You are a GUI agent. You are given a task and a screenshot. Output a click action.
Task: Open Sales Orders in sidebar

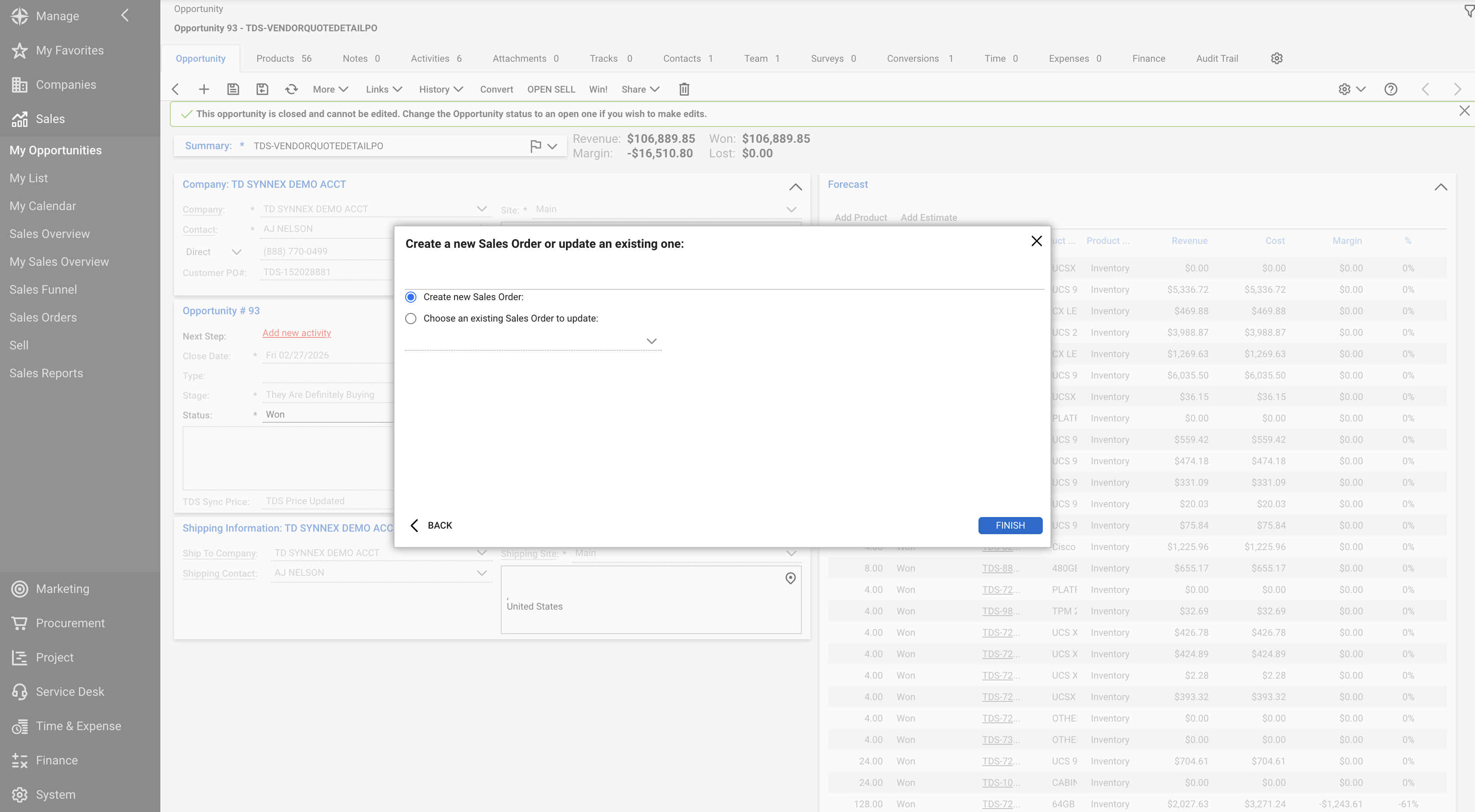43,317
